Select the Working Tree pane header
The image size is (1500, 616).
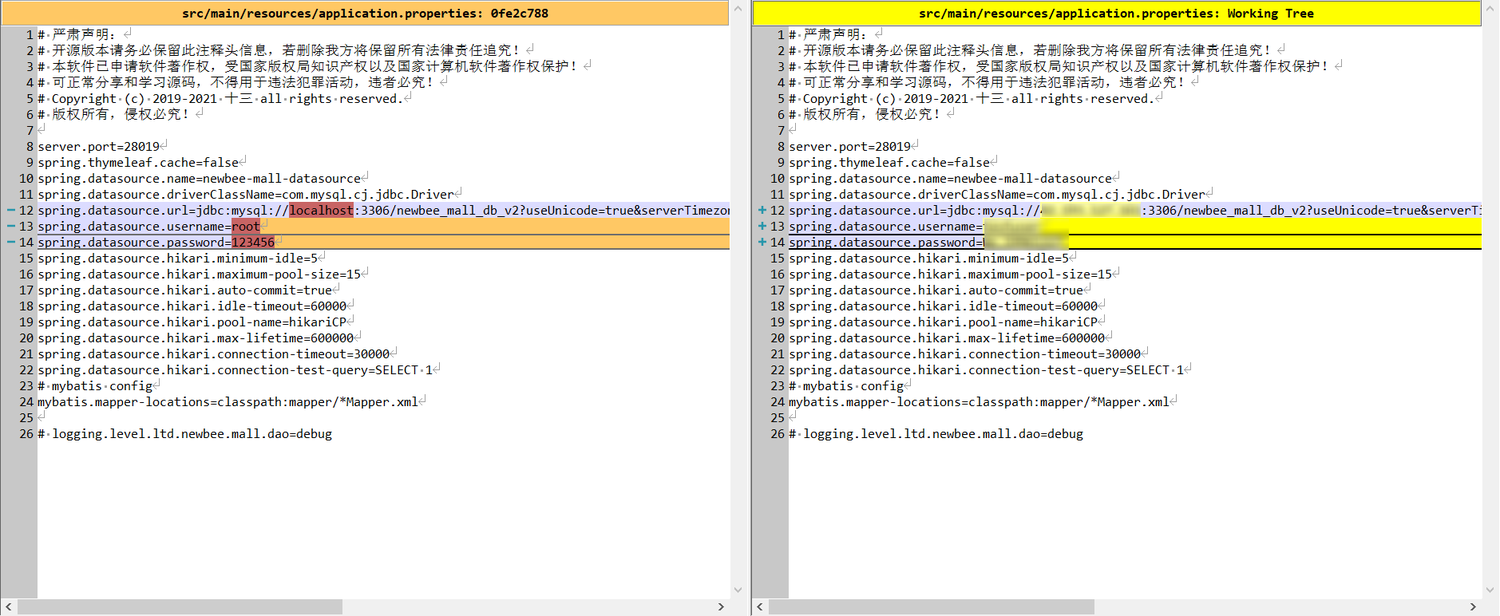1116,13
